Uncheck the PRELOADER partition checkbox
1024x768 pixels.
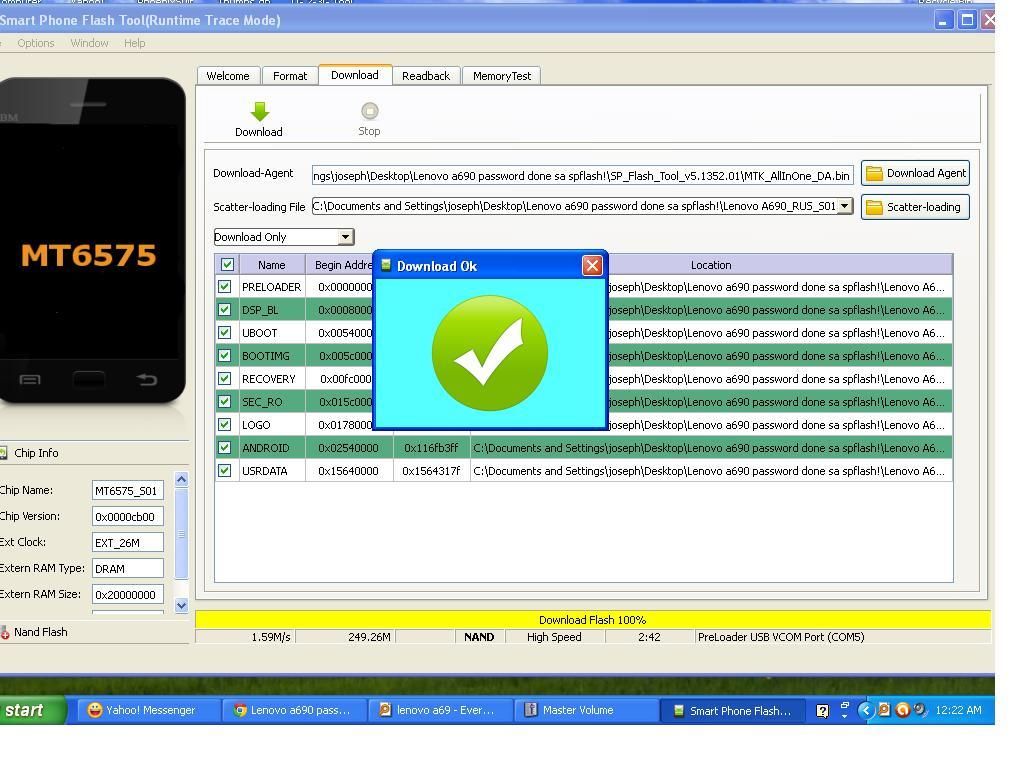point(225,287)
